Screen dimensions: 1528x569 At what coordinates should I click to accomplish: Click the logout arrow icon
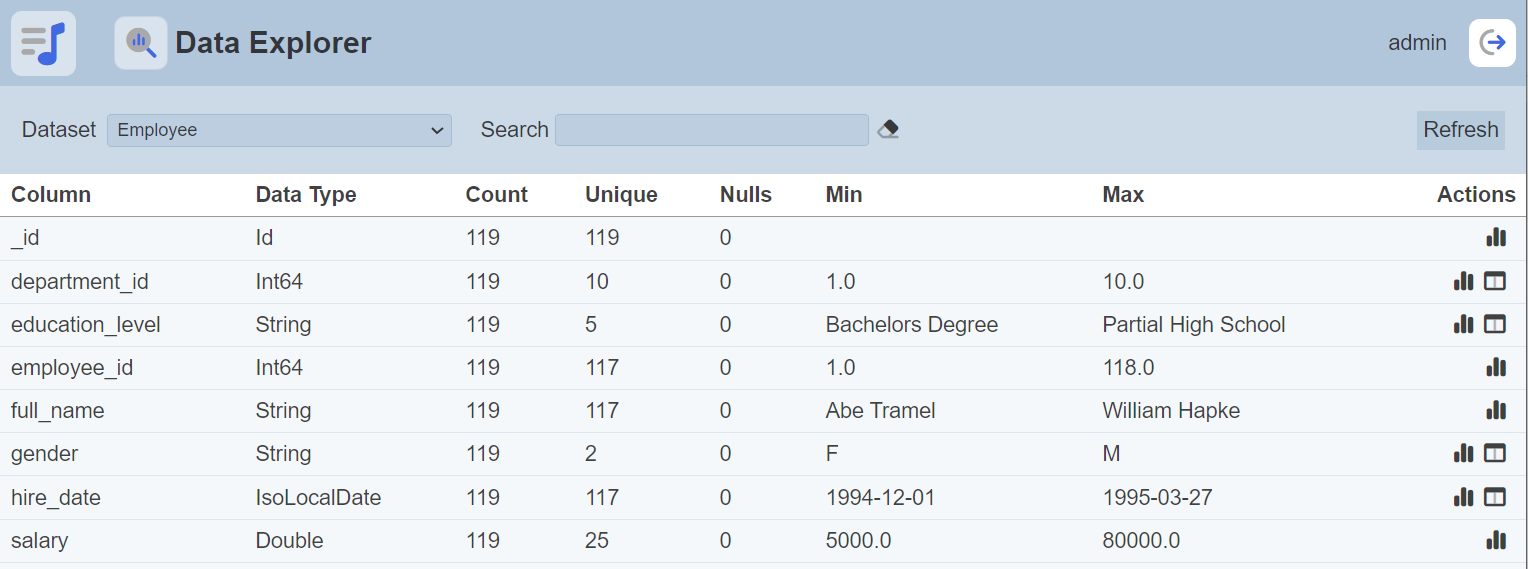point(1492,43)
